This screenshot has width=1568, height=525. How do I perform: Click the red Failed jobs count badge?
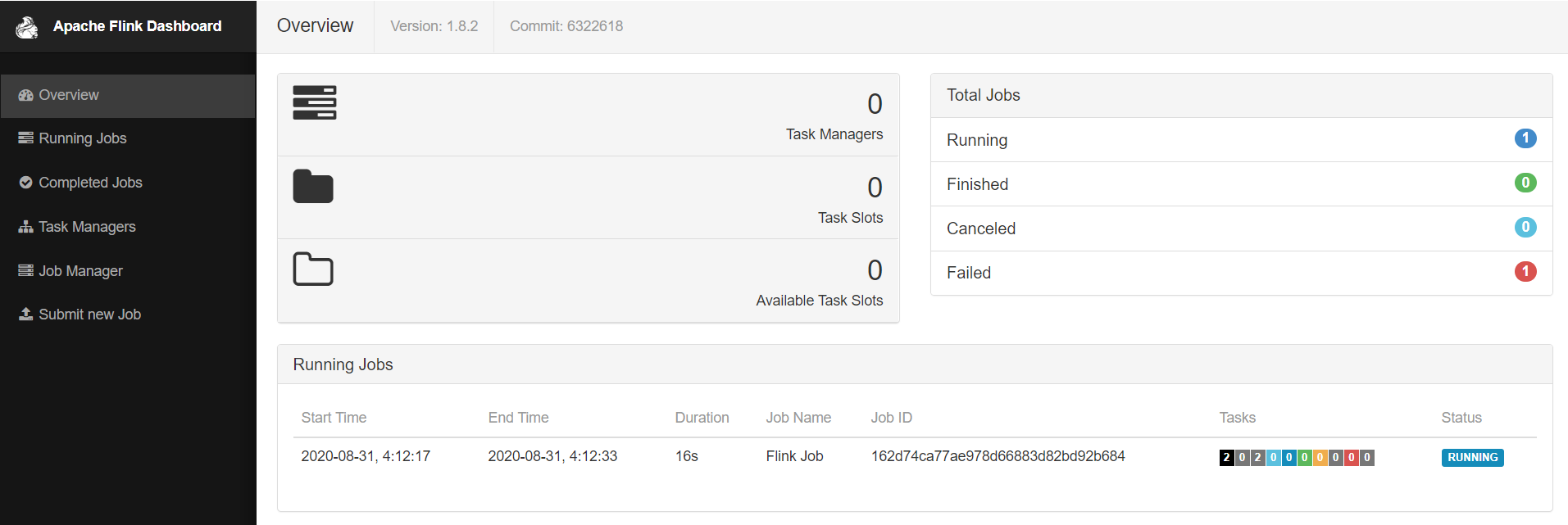point(1525,271)
